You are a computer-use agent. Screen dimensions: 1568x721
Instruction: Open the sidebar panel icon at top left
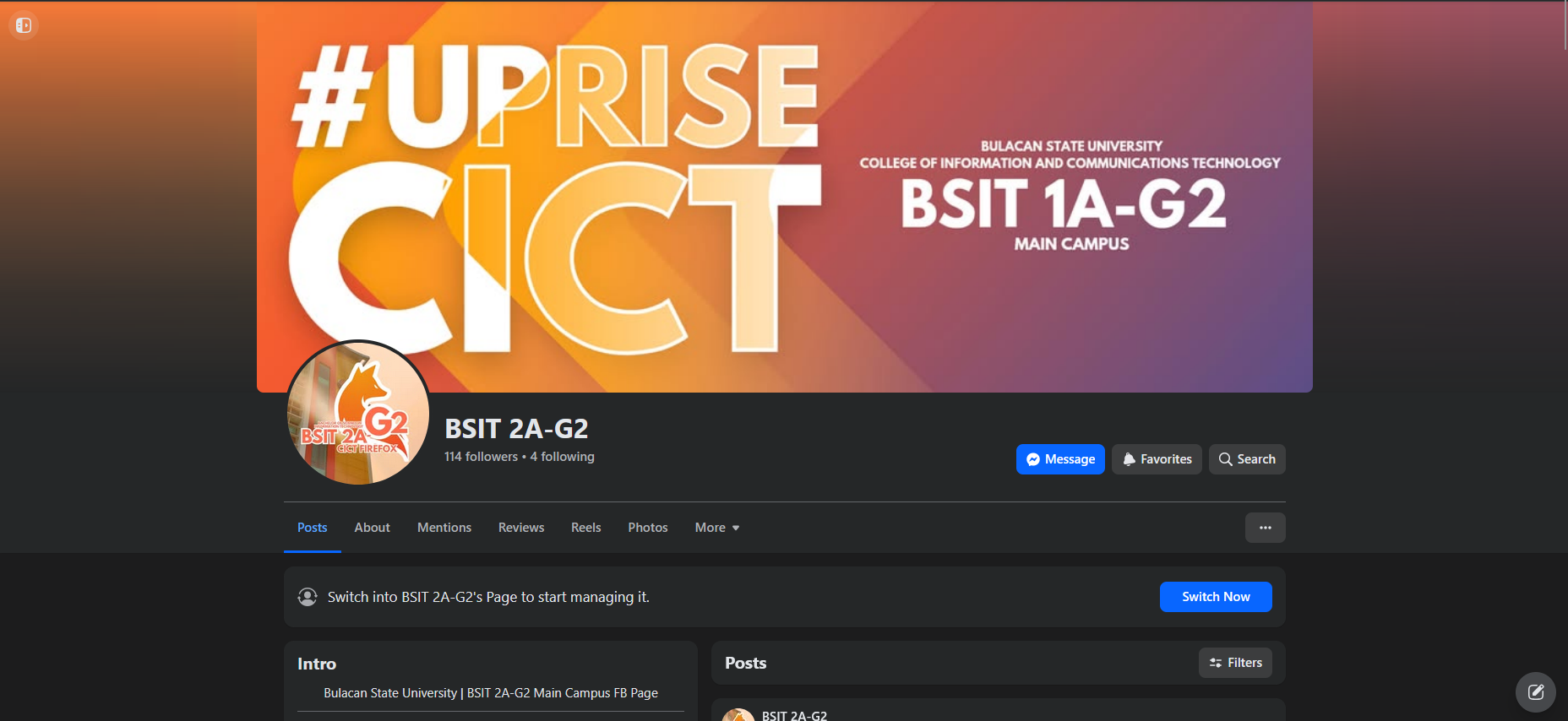pos(24,25)
